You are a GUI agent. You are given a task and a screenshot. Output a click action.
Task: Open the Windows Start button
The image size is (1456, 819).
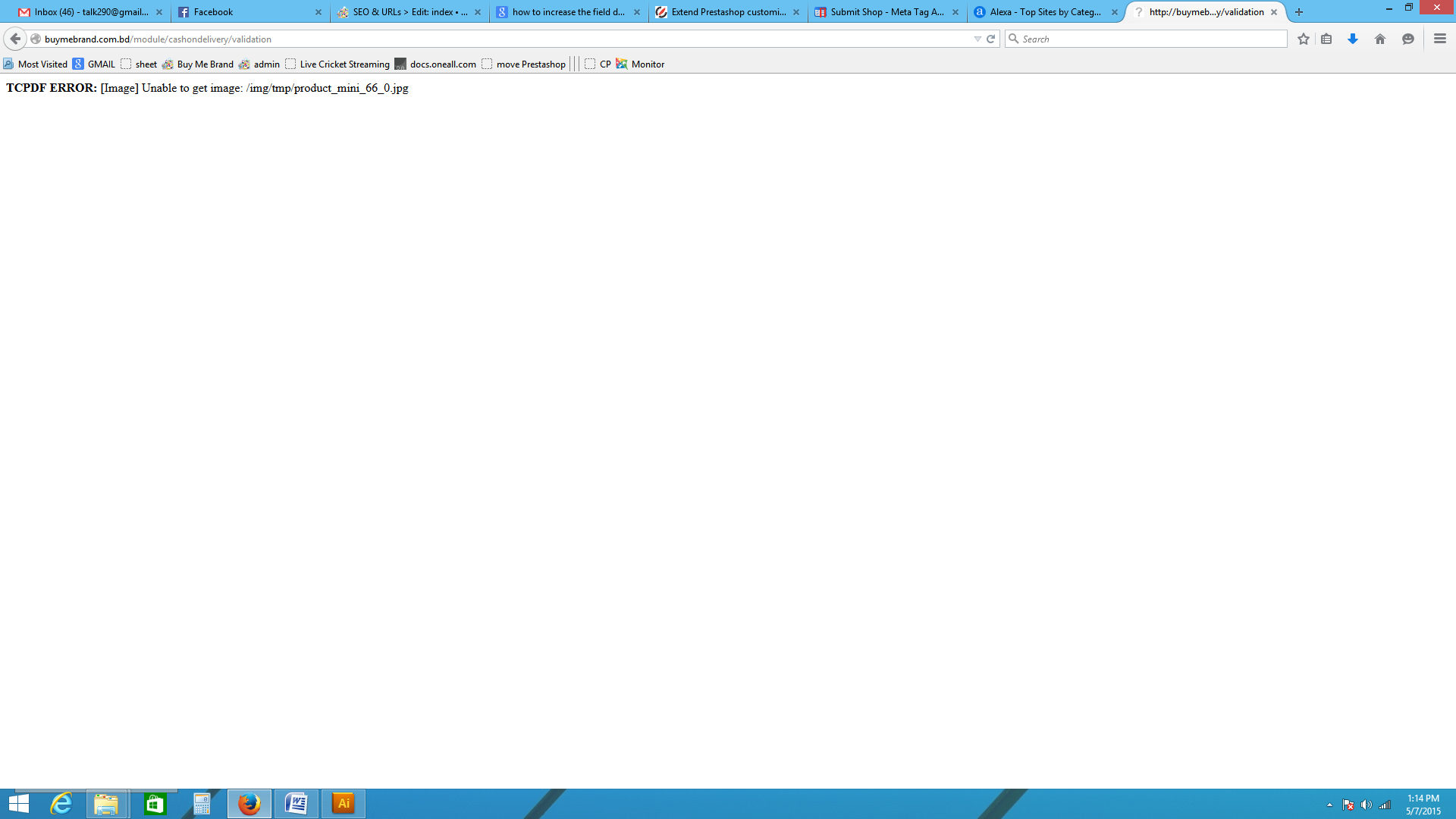click(19, 804)
